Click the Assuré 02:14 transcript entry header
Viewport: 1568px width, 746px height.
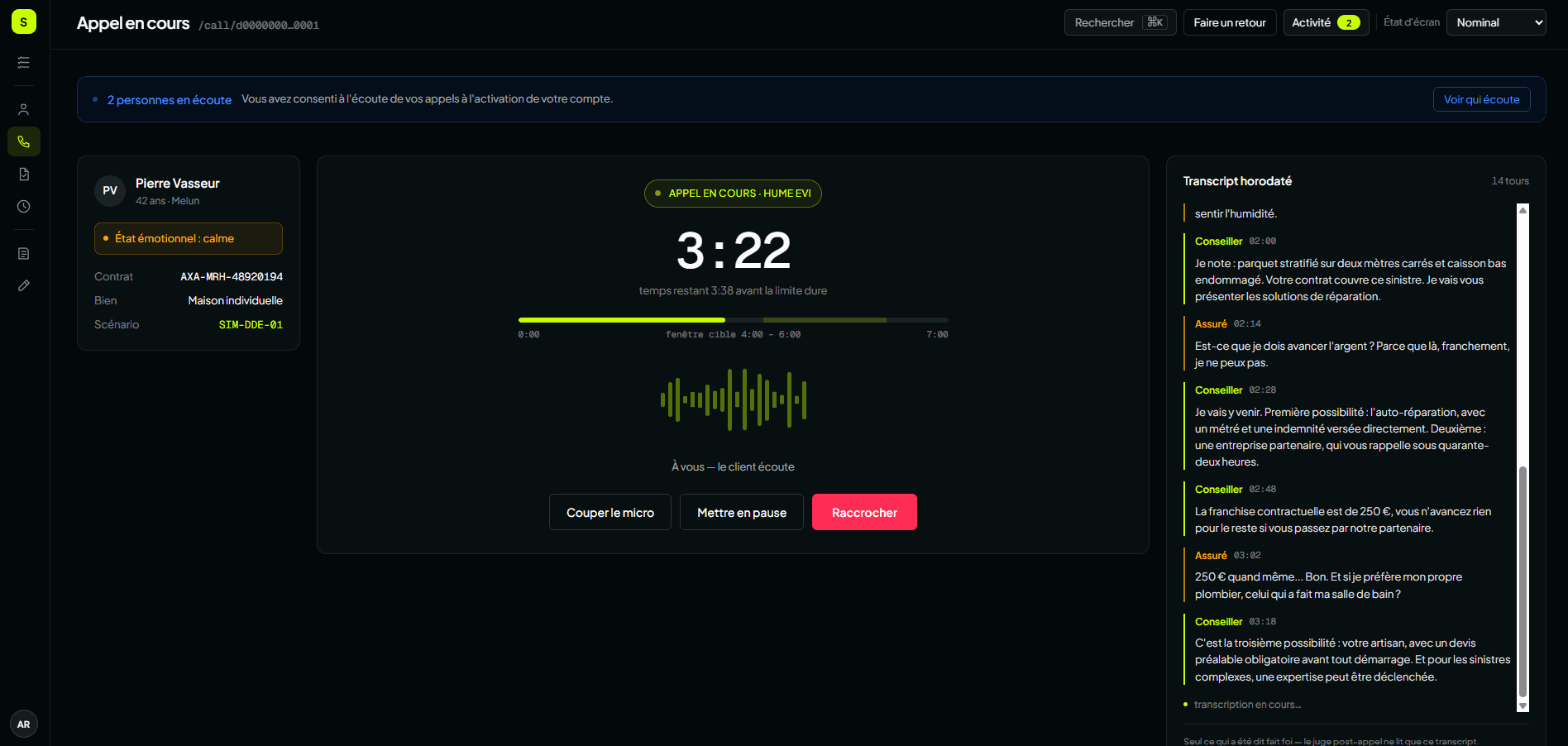(x=1228, y=323)
